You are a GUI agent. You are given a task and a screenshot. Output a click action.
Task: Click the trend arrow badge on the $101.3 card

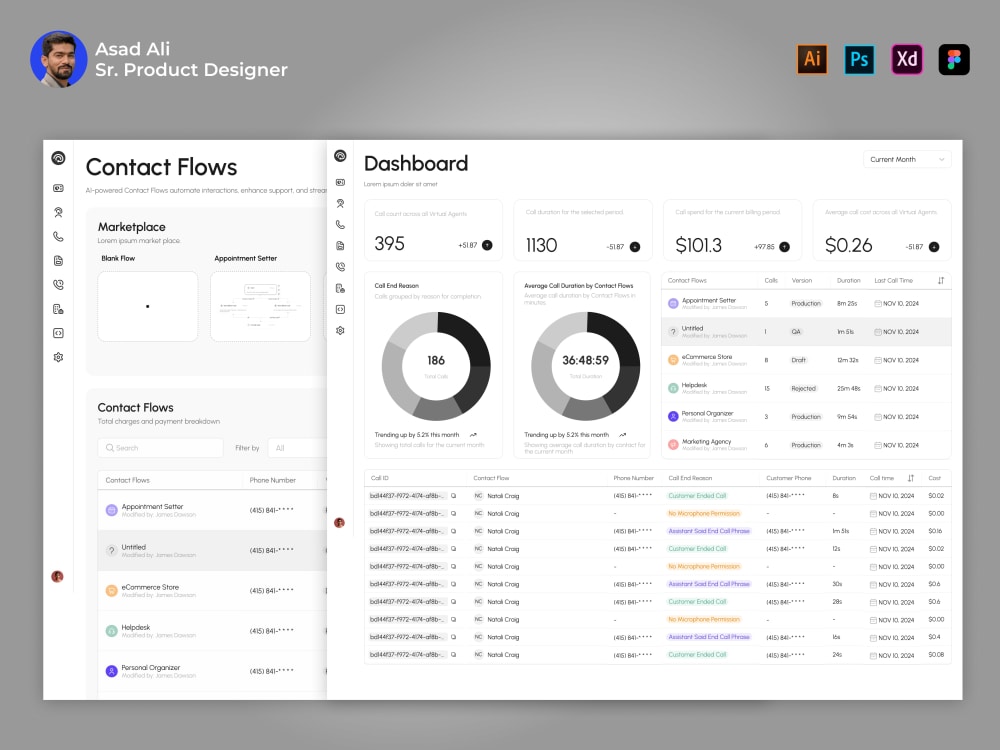[785, 247]
